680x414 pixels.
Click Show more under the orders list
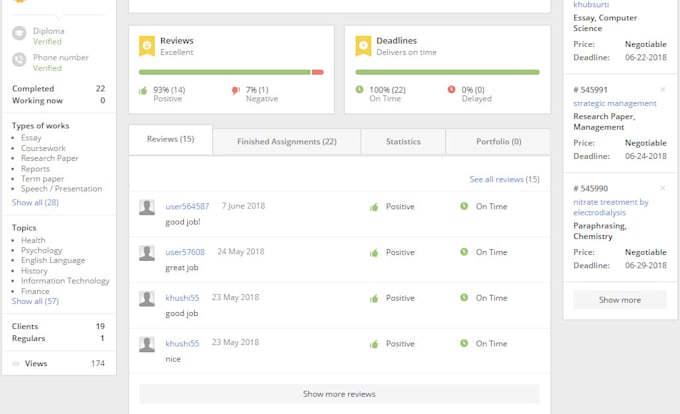tap(620, 300)
